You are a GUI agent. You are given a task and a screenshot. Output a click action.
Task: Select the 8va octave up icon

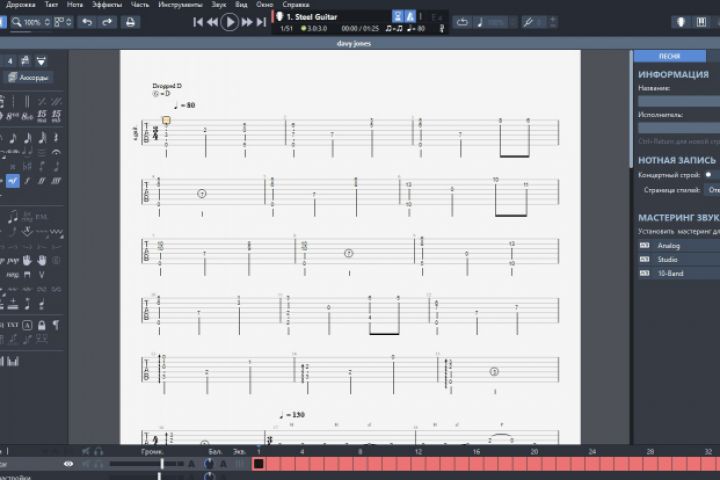point(12,116)
